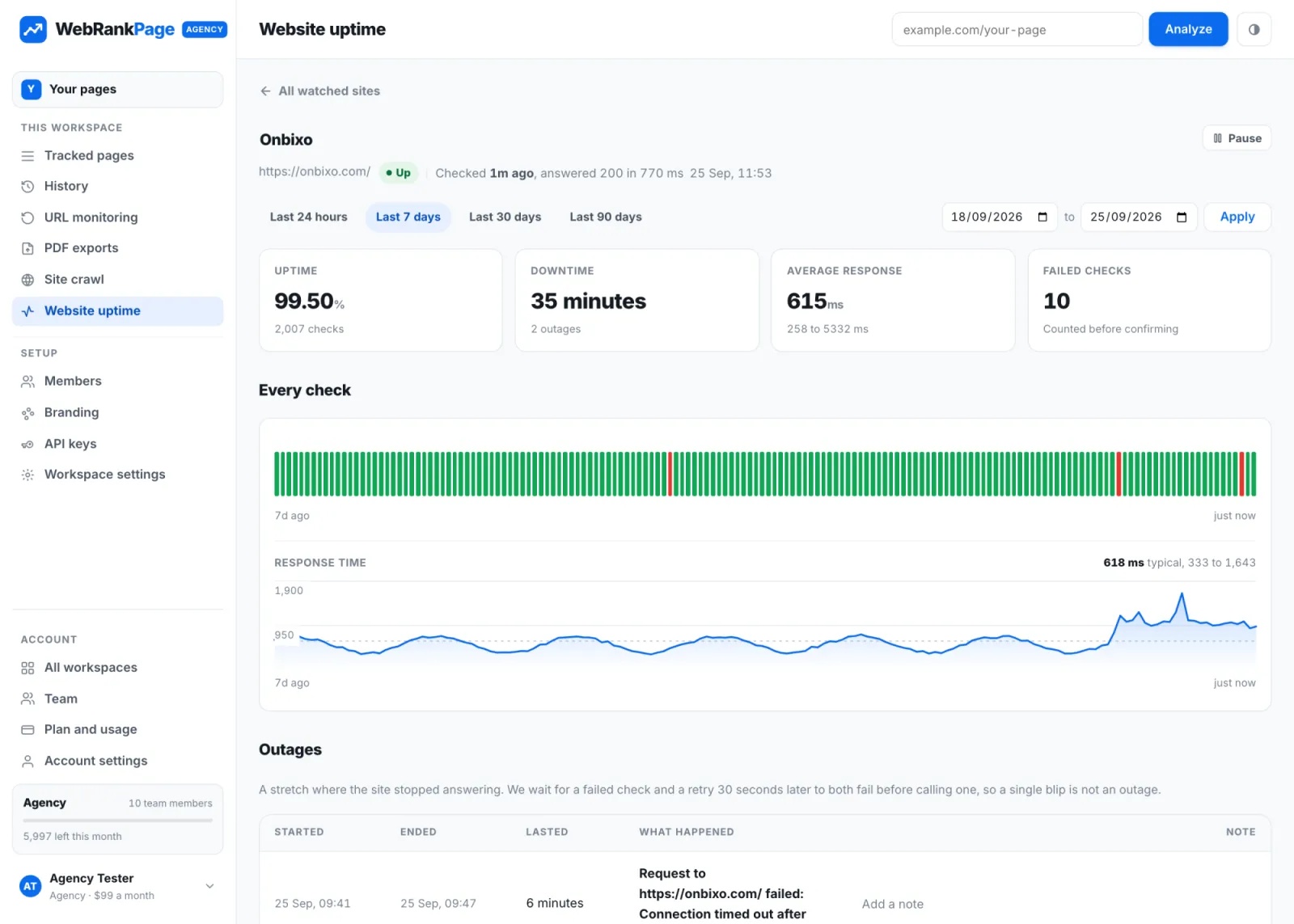Image resolution: width=1294 pixels, height=924 pixels.
Task: Expand the Agency Tester account chevron
Action: [x=209, y=886]
